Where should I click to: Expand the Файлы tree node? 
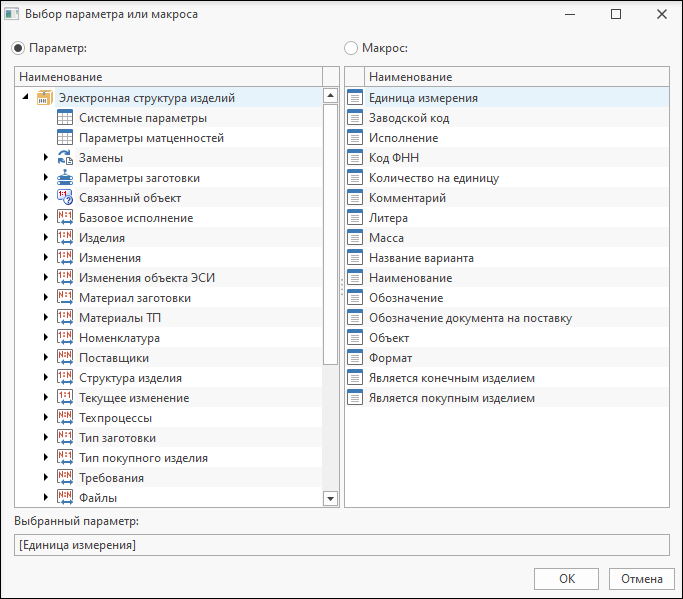tap(46, 498)
